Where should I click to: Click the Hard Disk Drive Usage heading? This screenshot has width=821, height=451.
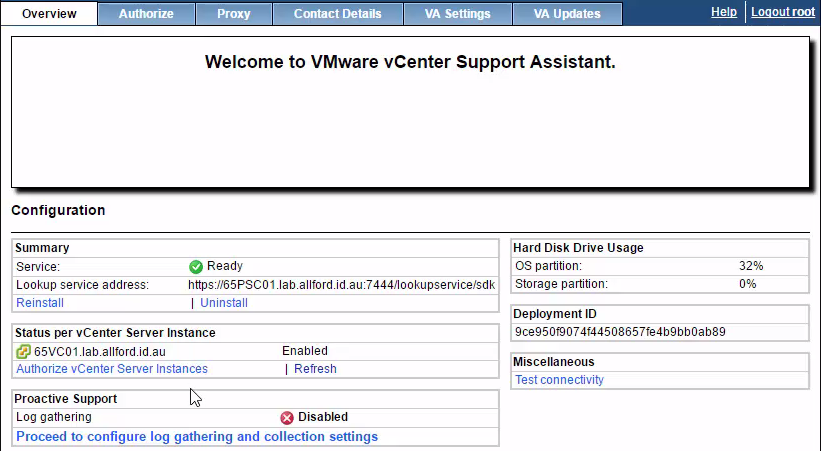pyautogui.click(x=578, y=248)
